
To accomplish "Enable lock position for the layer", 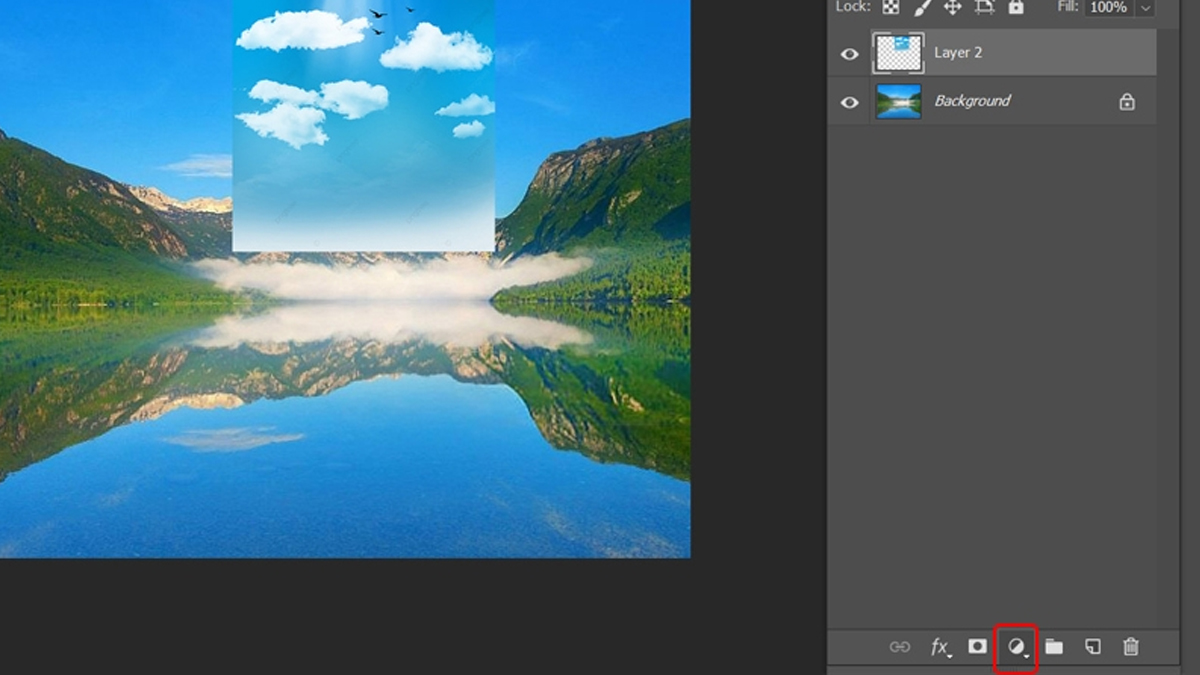I will tap(953, 8).
